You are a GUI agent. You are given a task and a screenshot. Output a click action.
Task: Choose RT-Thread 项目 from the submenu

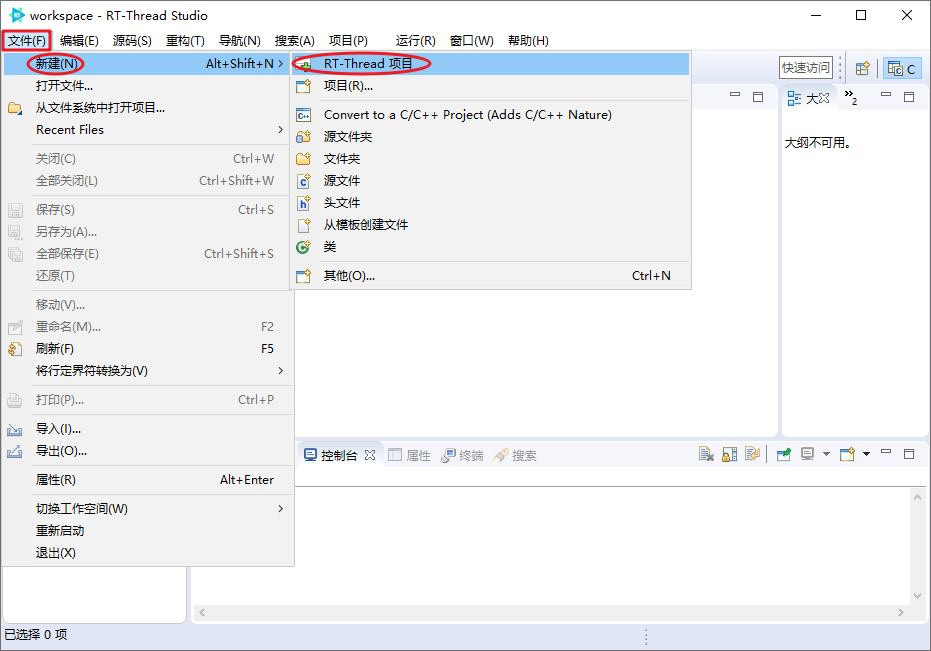[490, 64]
